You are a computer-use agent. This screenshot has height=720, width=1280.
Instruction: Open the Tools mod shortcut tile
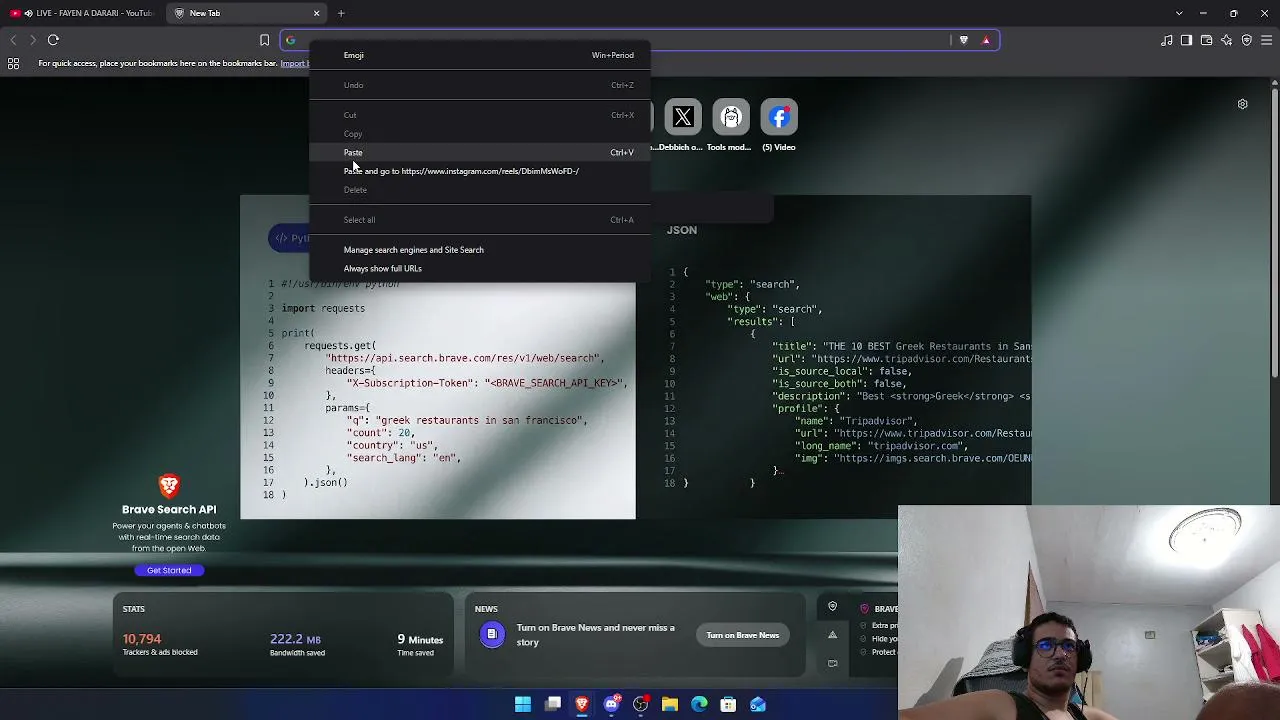pos(731,118)
